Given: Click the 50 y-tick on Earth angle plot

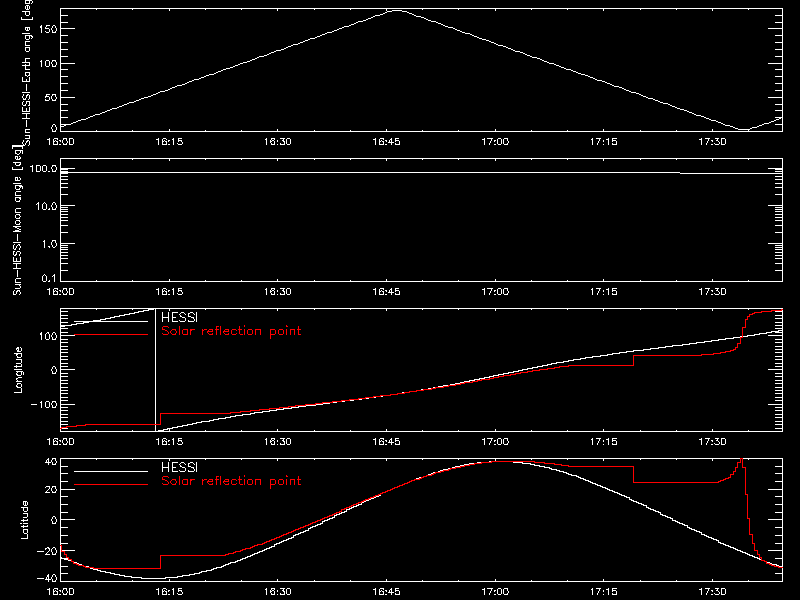Looking at the screenshot, I should point(51,97).
